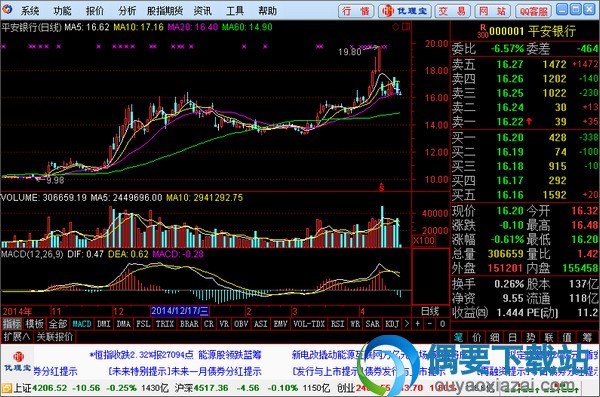Select the FSL indicator
The image size is (600, 397).
(143, 324)
